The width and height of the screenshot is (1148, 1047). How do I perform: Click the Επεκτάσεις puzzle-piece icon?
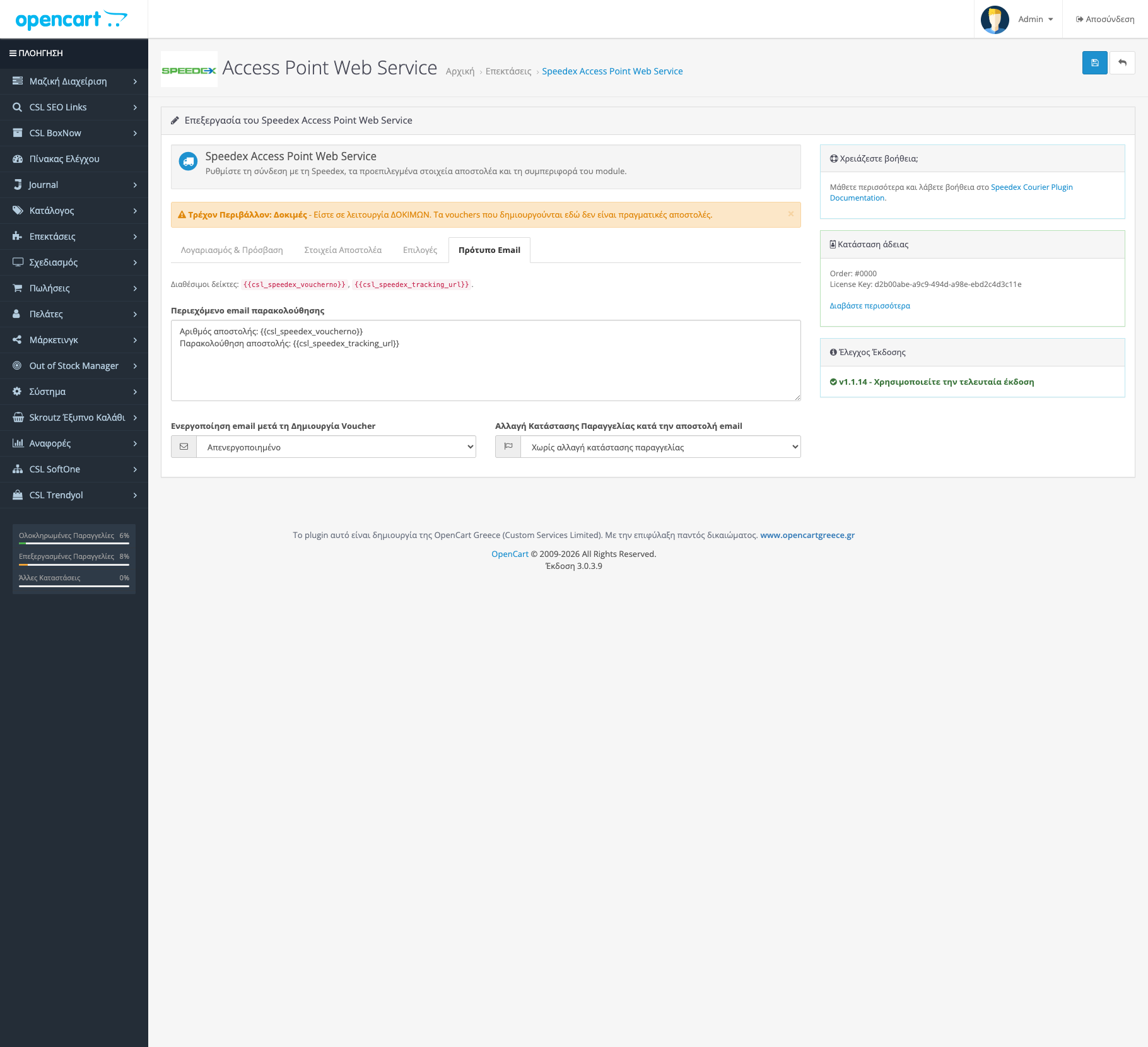coord(18,237)
